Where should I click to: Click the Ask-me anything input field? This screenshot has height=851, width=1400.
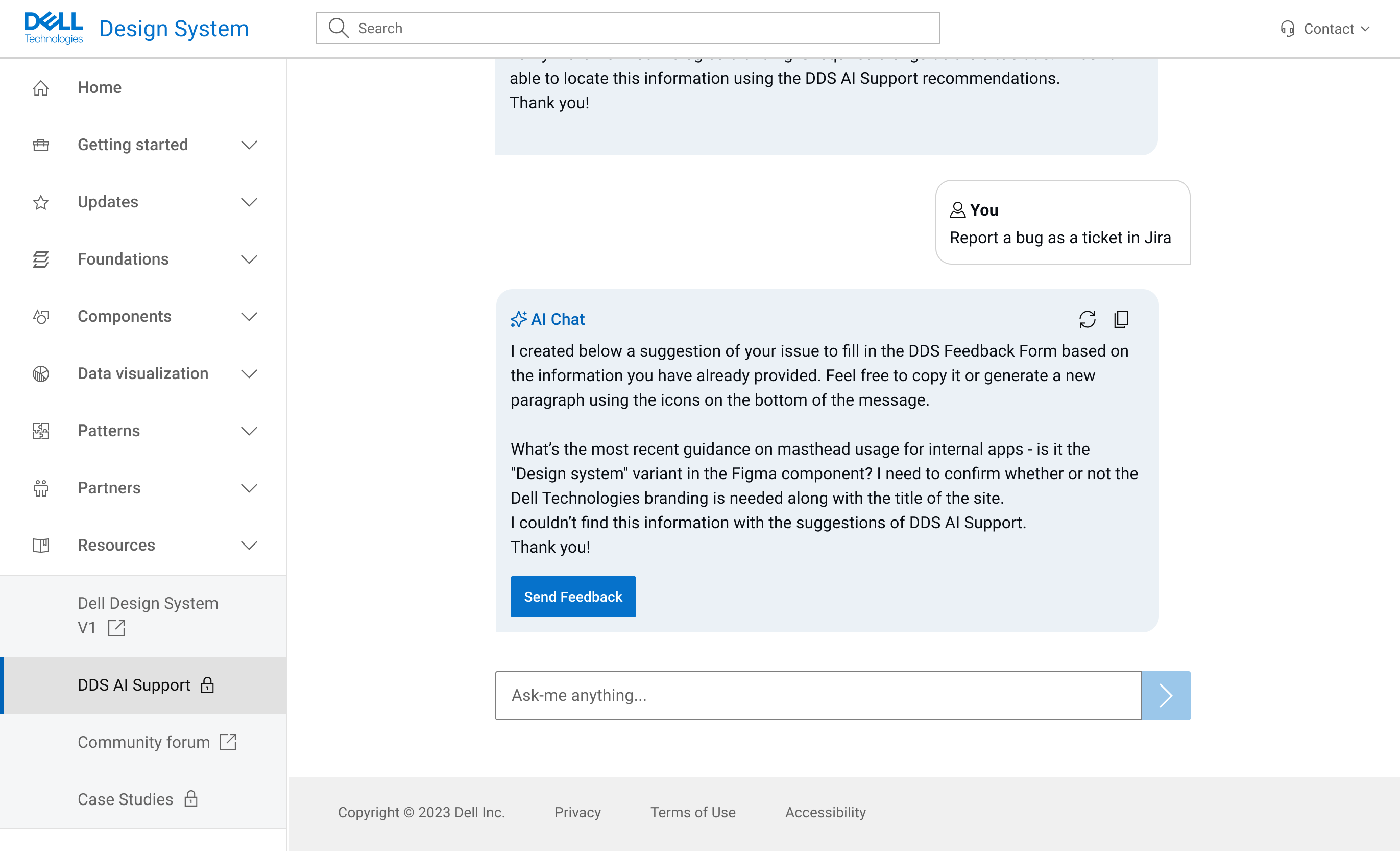pyautogui.click(x=817, y=695)
